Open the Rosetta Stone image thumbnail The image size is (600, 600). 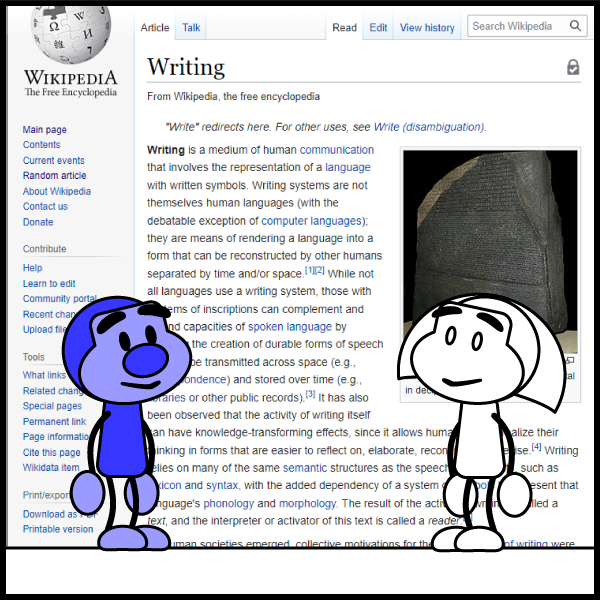click(x=489, y=250)
